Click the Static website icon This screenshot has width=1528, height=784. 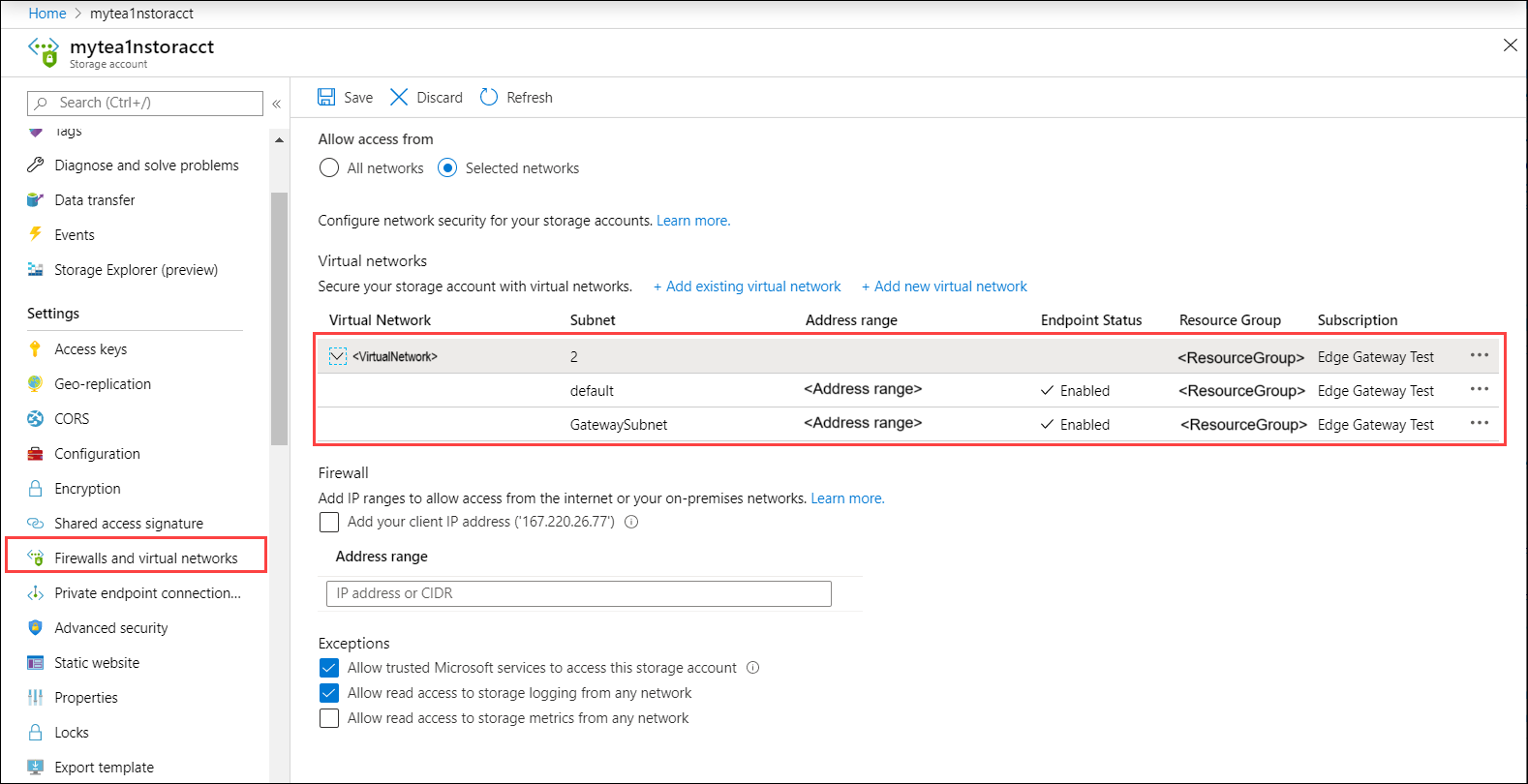(x=36, y=662)
